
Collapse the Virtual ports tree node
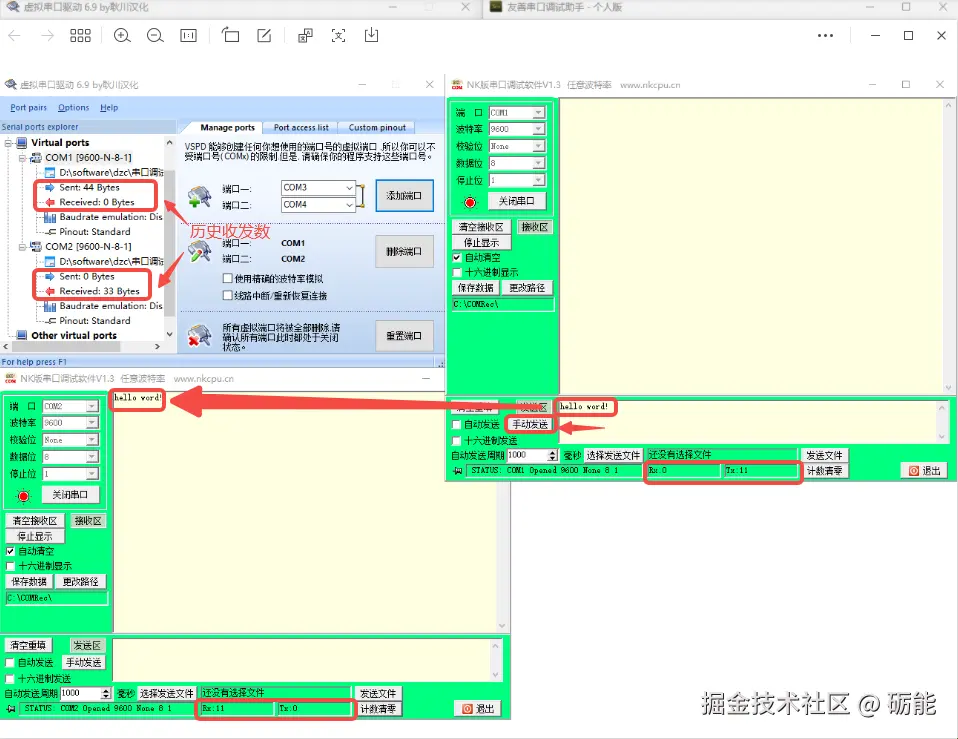9,143
